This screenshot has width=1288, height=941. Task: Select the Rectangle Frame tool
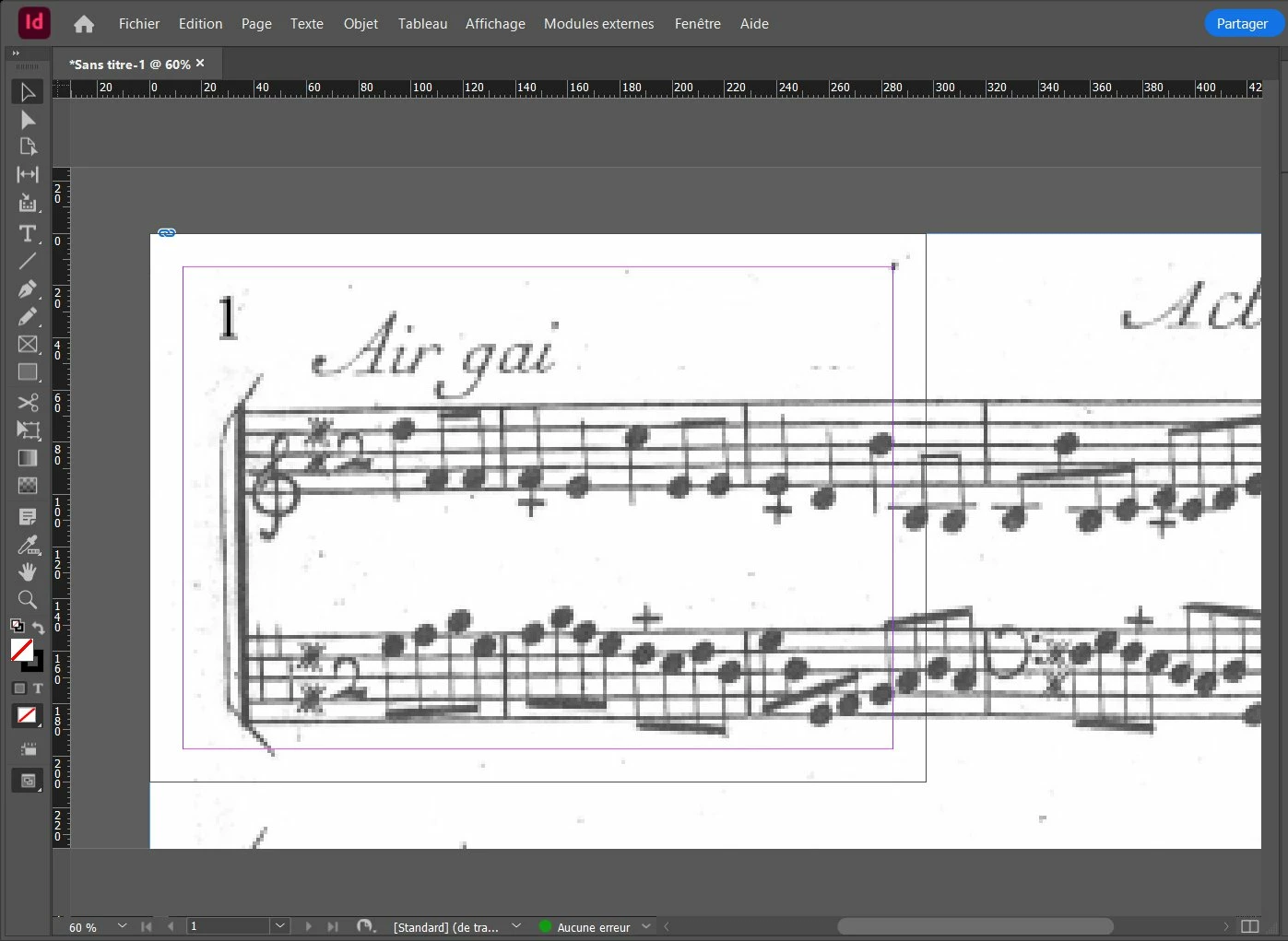coord(28,345)
